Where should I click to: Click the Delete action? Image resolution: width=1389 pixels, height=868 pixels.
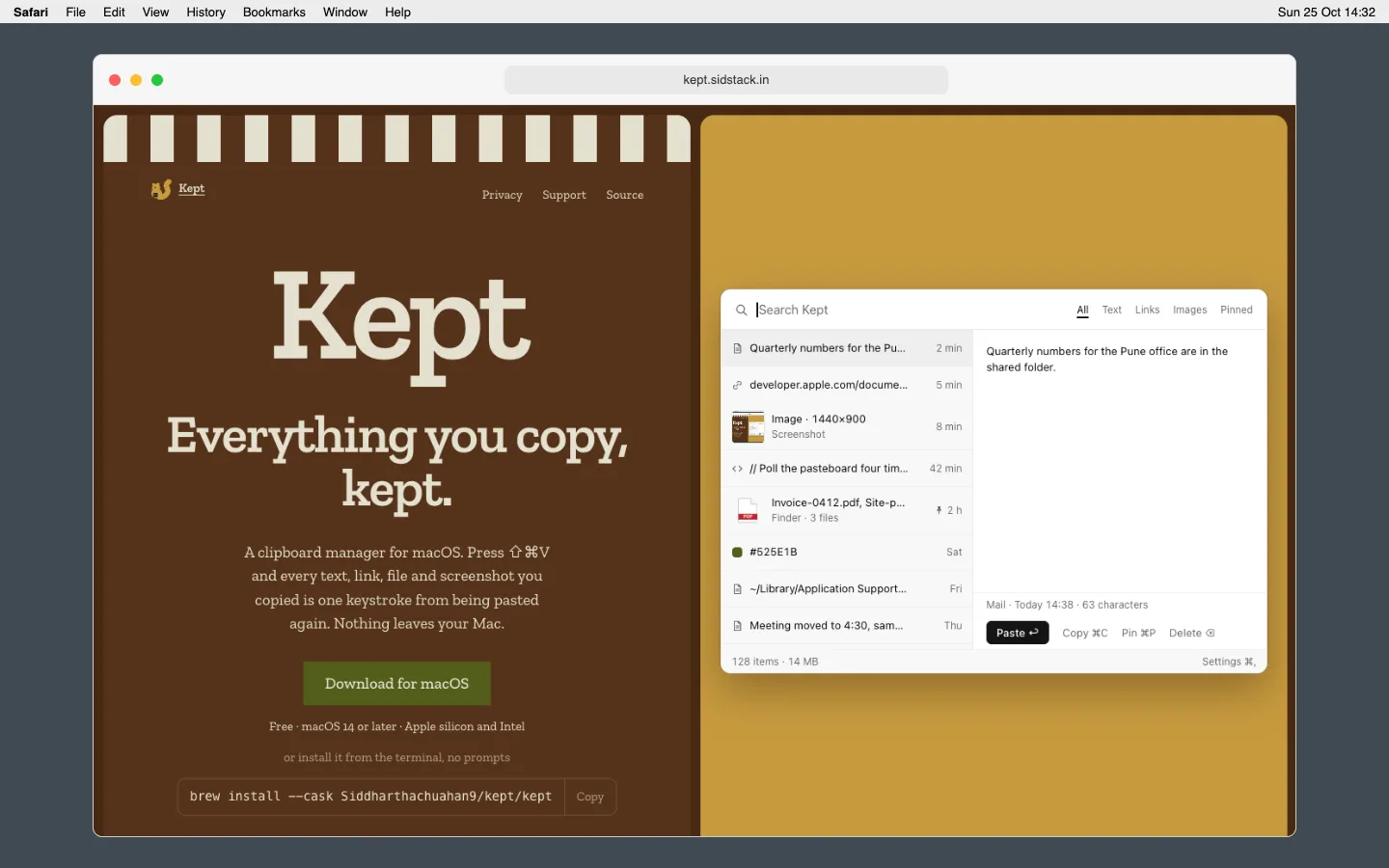pyautogui.click(x=1191, y=634)
